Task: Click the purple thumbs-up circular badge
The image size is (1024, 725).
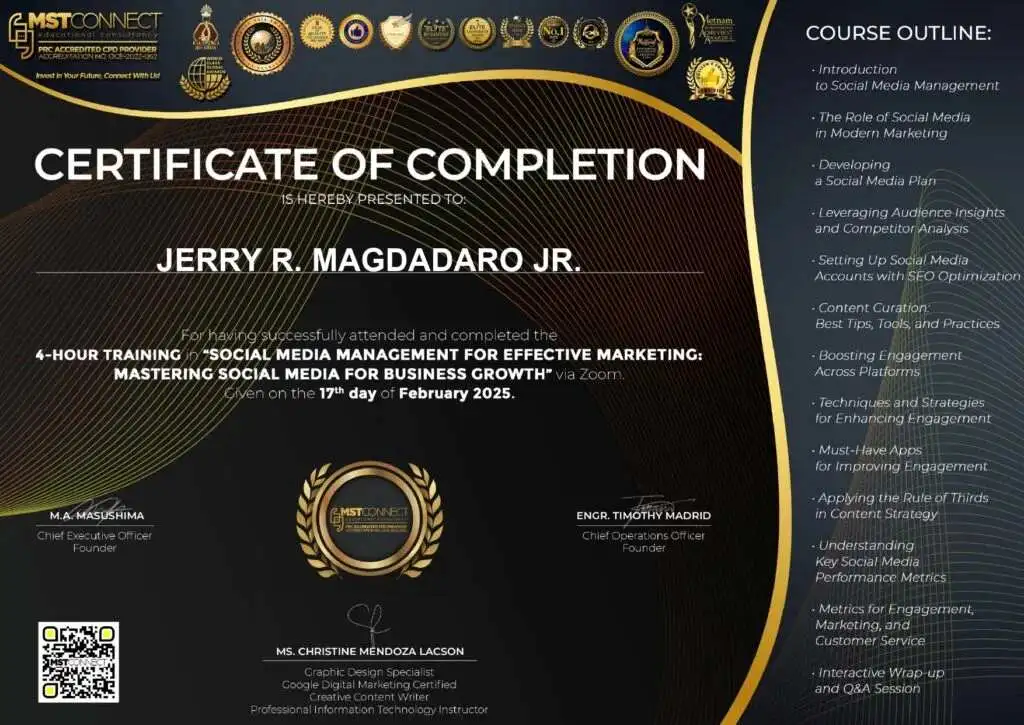Action: (356, 32)
